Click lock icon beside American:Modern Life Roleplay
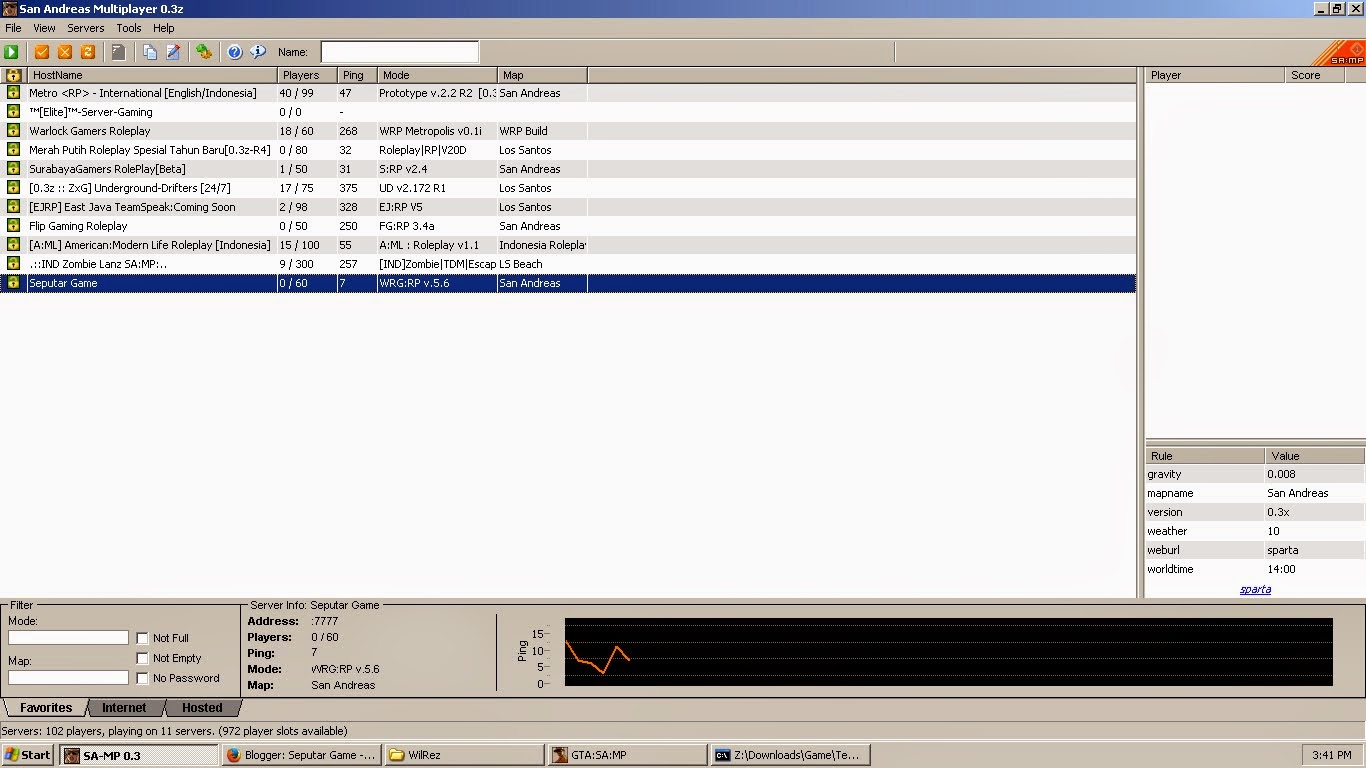 click(x=13, y=245)
